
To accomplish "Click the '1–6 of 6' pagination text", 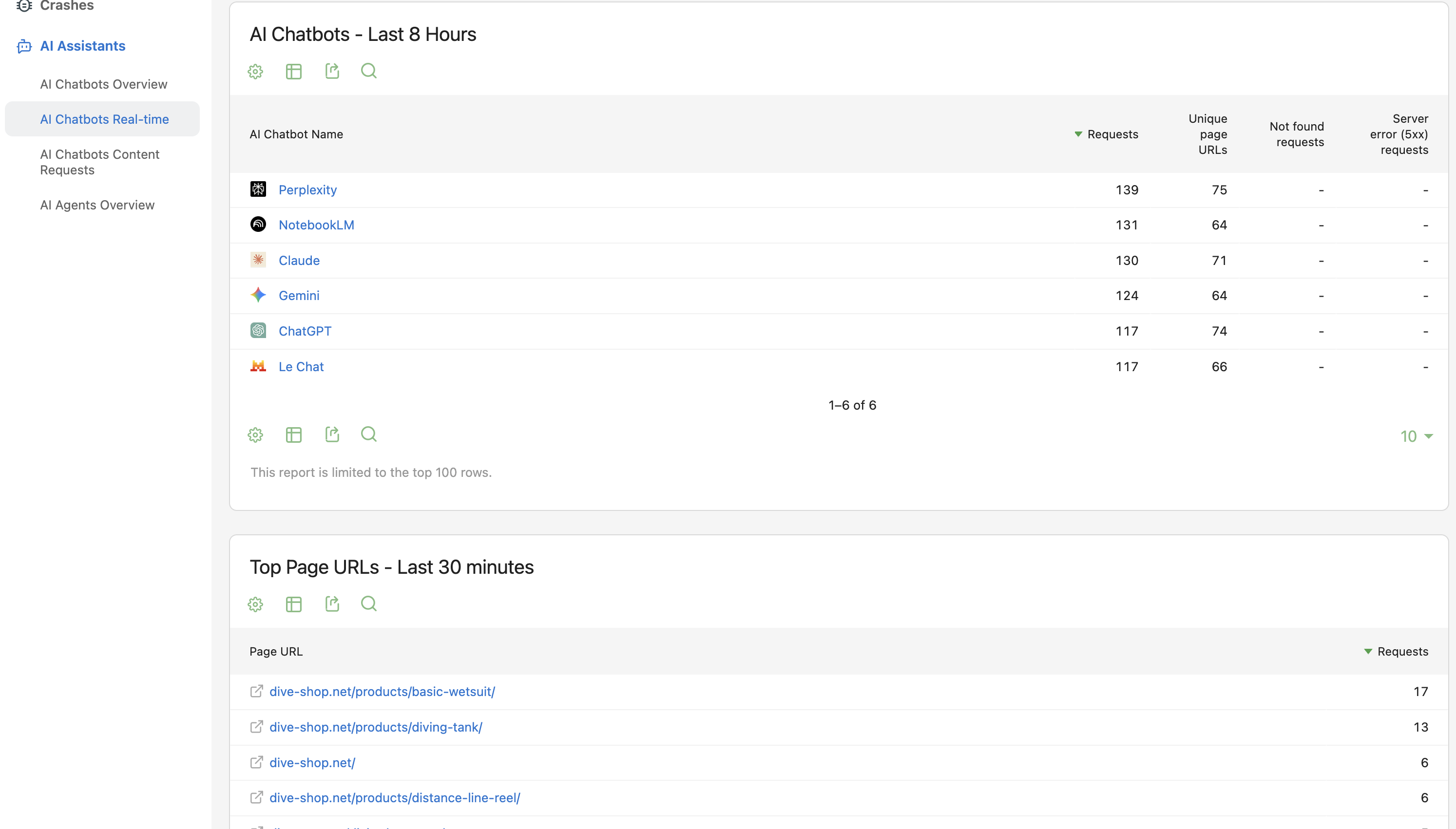I will tap(852, 405).
